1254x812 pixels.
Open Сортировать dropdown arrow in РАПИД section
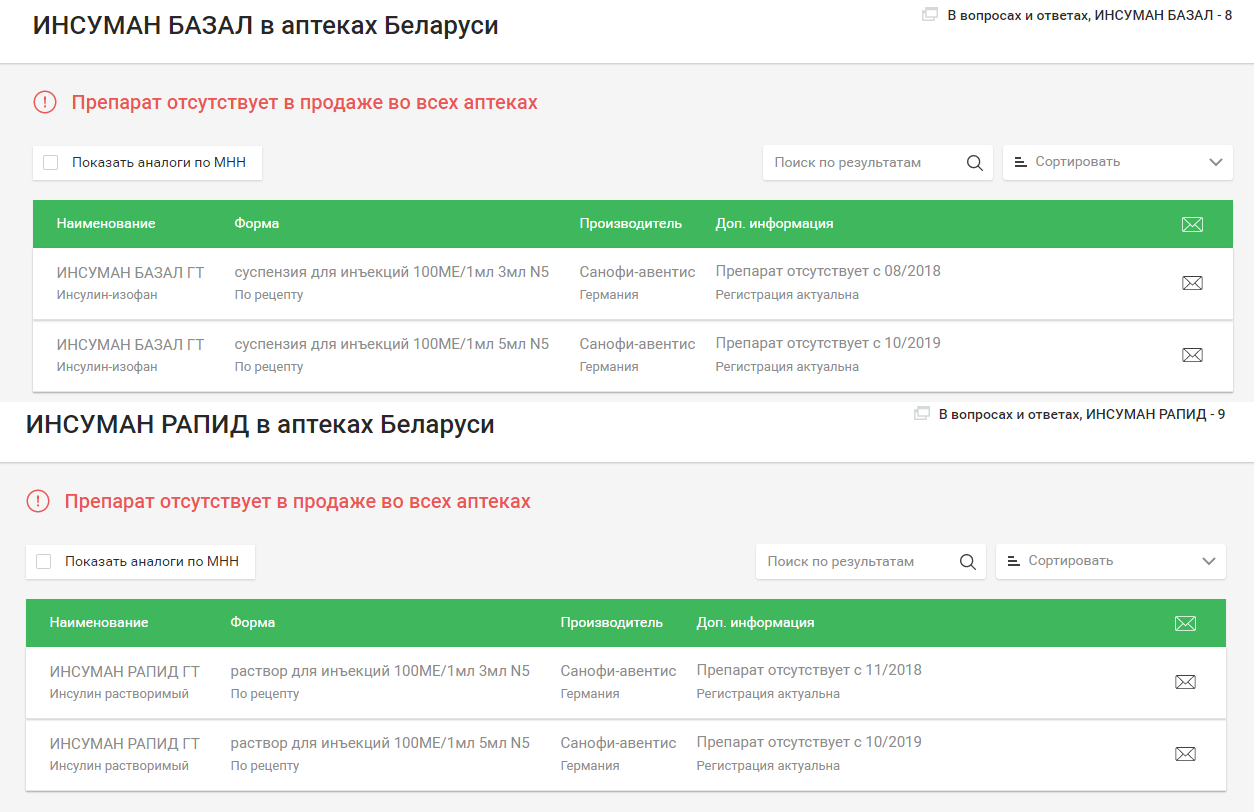[1208, 561]
